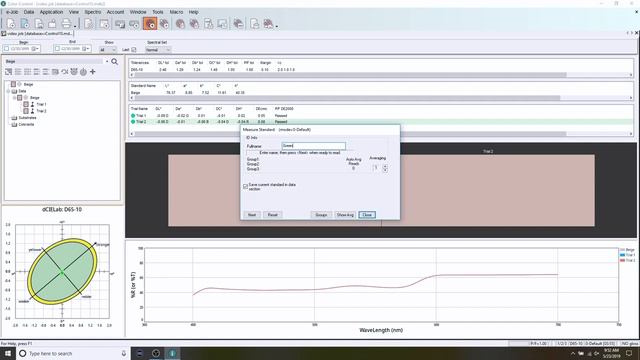Open the Macro menu
The width and height of the screenshot is (640, 360).
[x=176, y=12]
